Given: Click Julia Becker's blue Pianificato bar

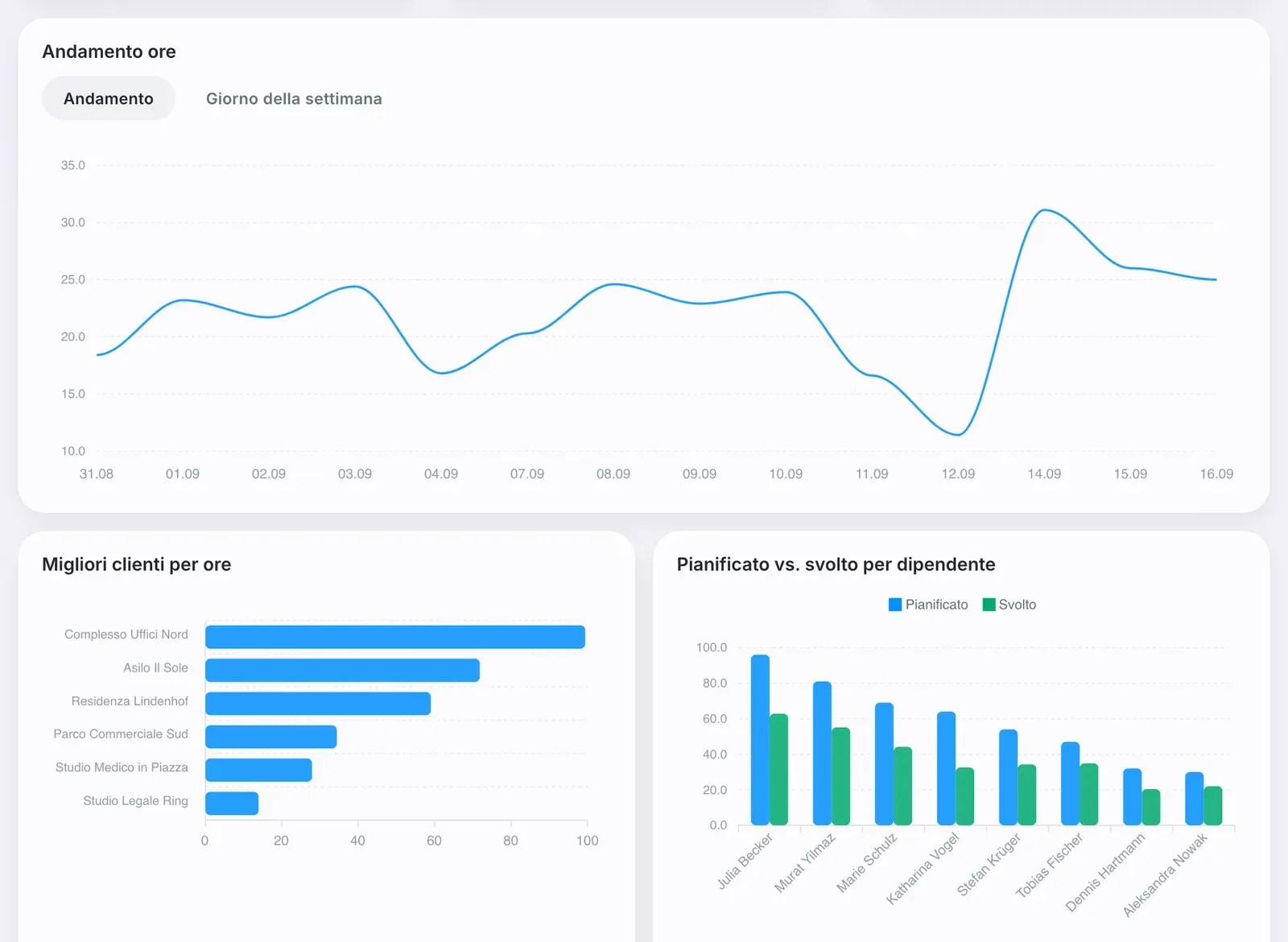Looking at the screenshot, I should 760,740.
